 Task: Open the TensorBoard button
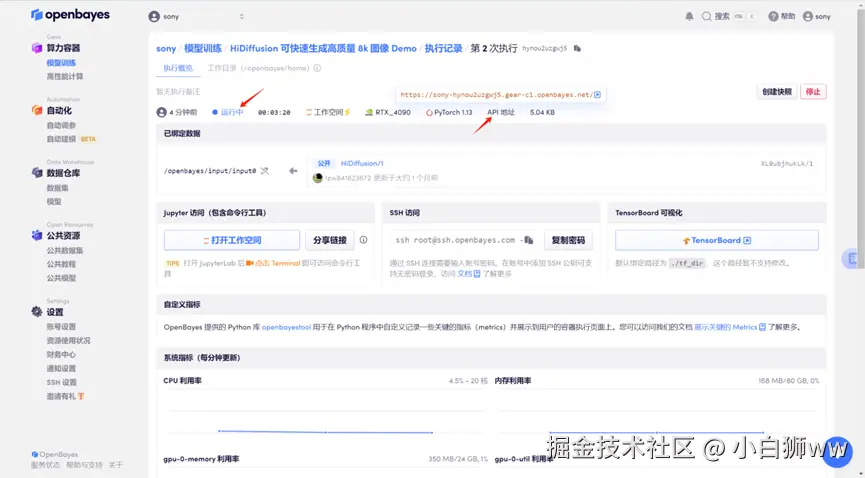pyautogui.click(x=717, y=240)
